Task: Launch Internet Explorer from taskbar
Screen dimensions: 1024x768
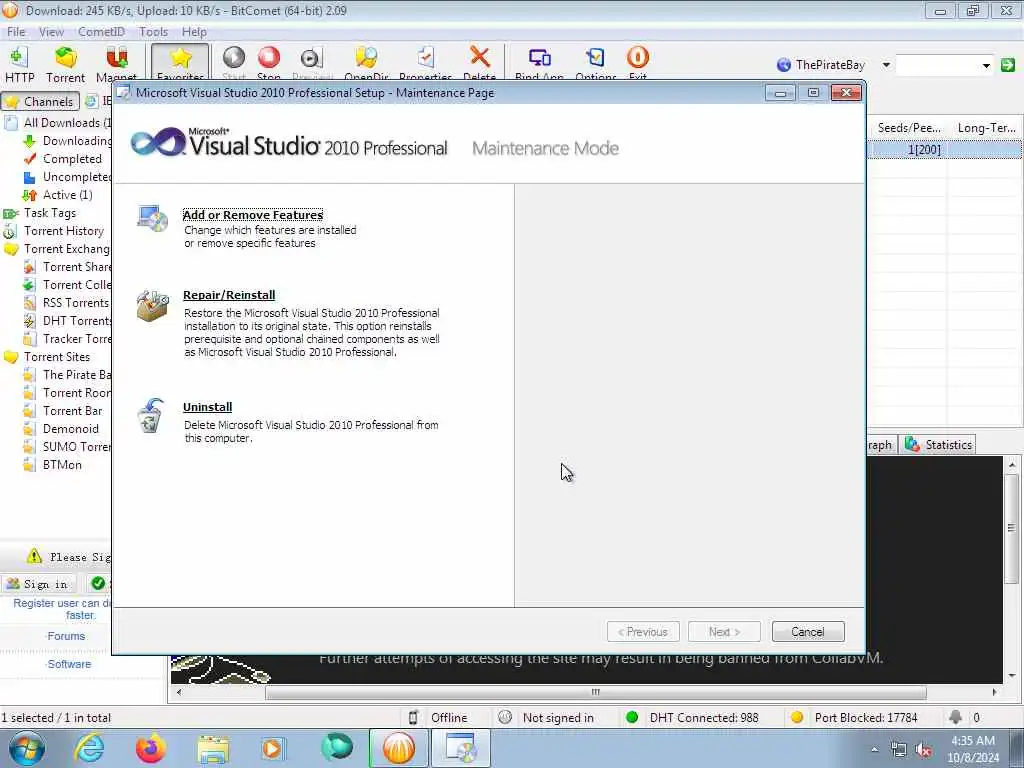Action: pyautogui.click(x=89, y=748)
